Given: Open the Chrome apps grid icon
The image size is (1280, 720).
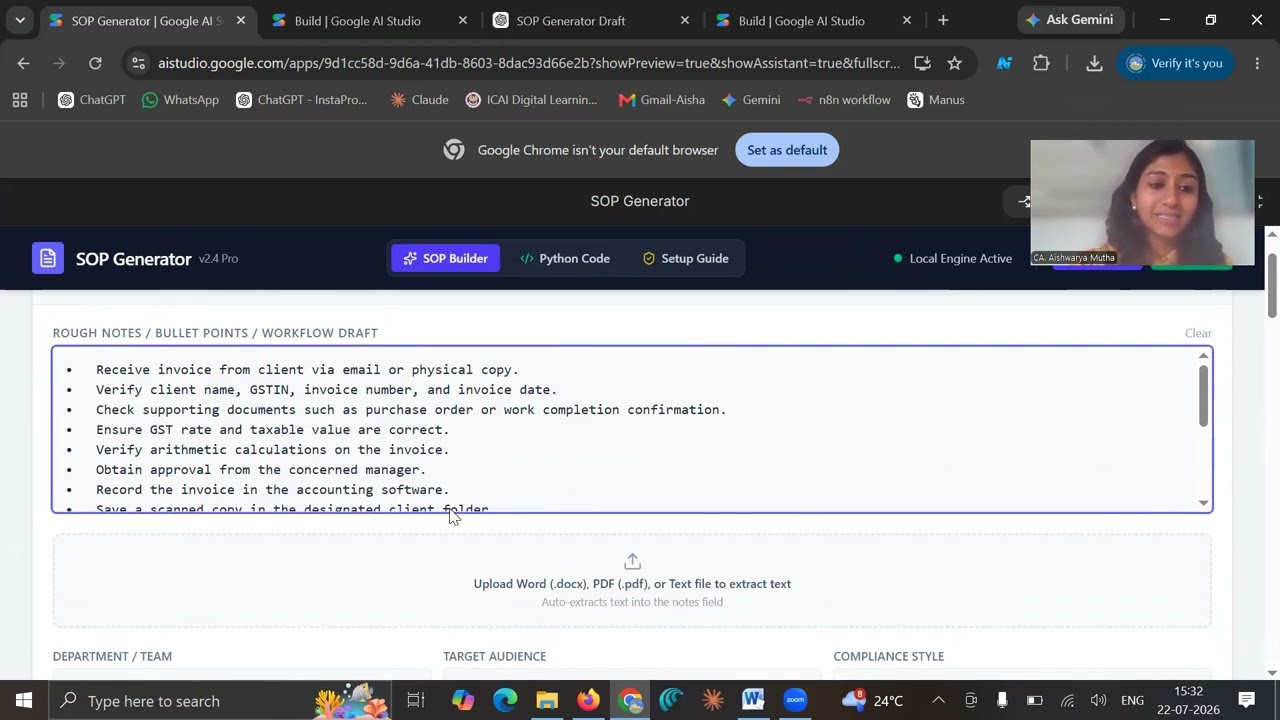Looking at the screenshot, I should (x=20, y=100).
